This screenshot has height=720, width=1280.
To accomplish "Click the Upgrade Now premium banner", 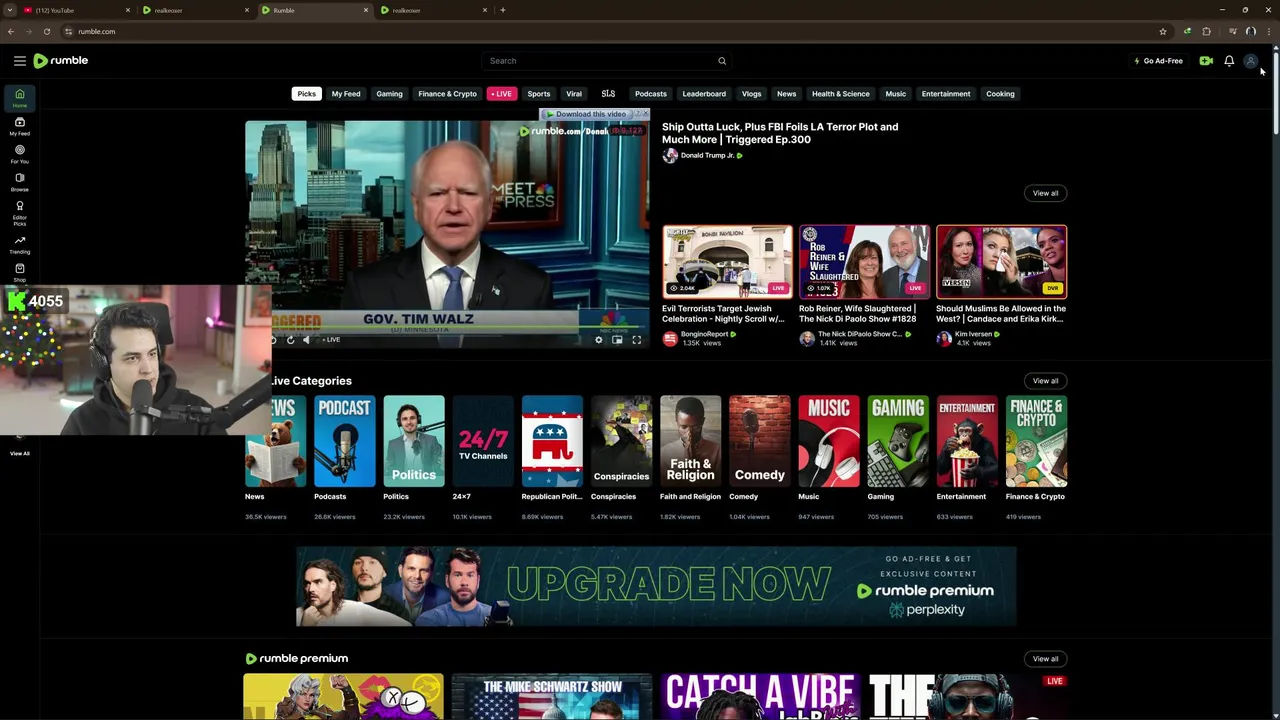I will (656, 586).
